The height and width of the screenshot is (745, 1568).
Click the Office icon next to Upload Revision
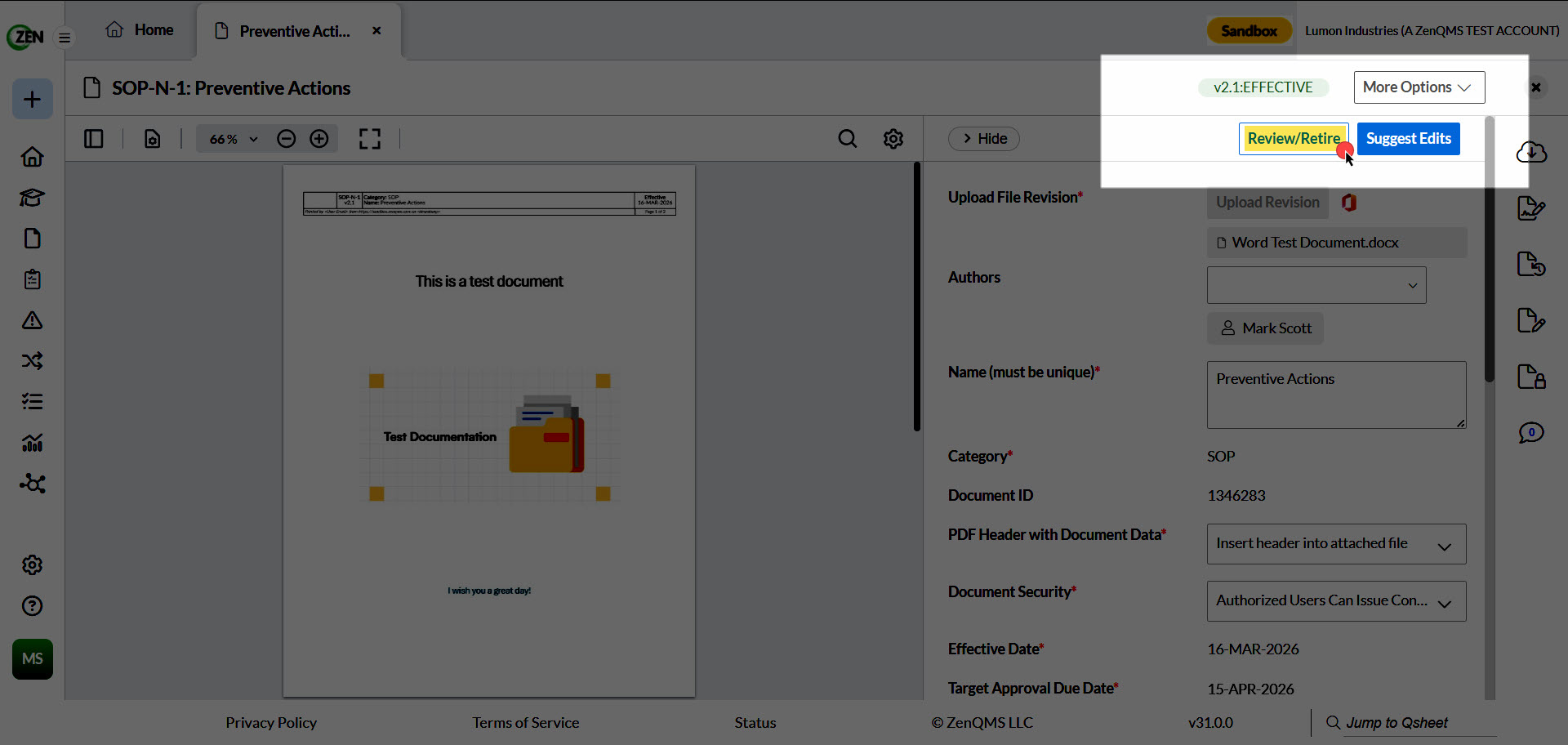coord(1349,203)
